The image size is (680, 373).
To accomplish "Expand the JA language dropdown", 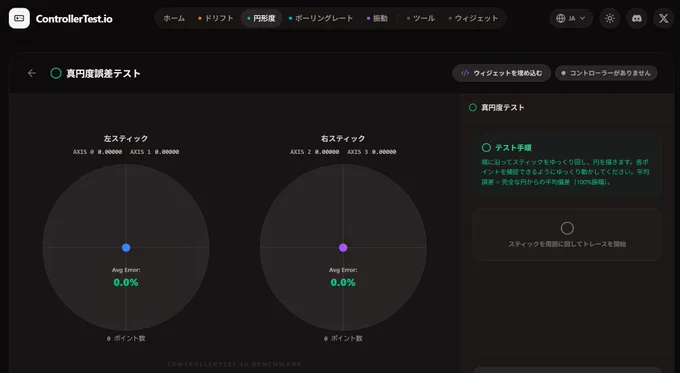I will pyautogui.click(x=571, y=18).
